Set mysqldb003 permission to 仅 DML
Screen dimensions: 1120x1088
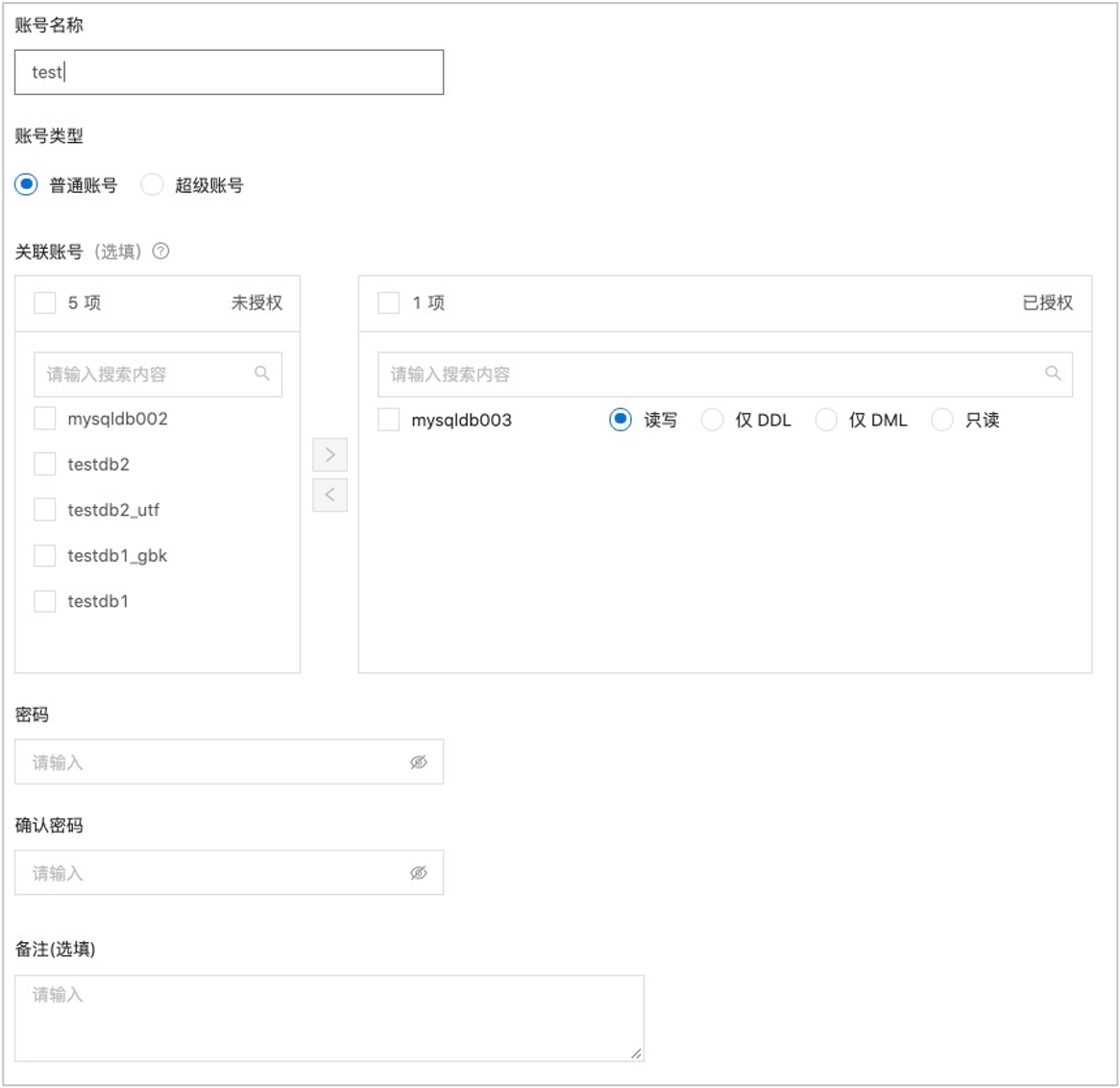826,420
